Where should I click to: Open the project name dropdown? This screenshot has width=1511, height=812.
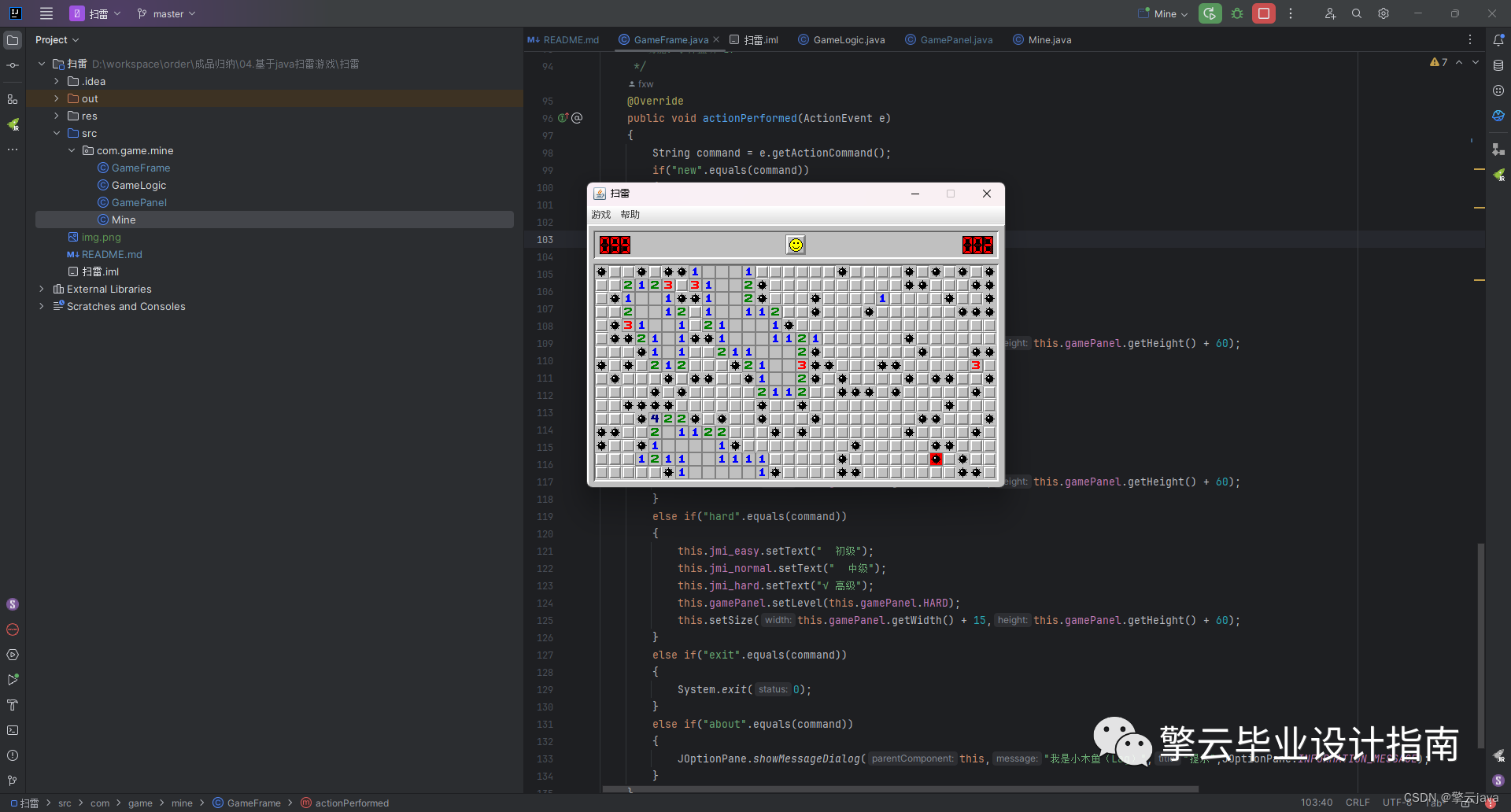(x=96, y=13)
